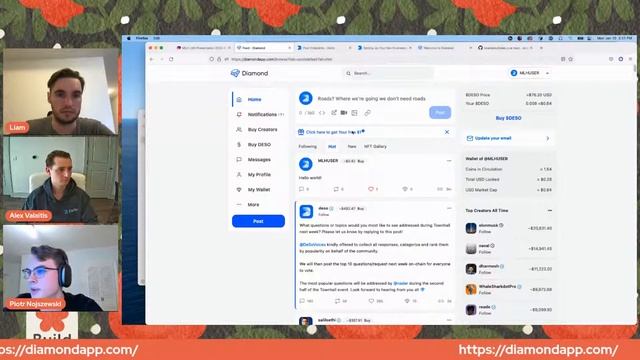
Task: Click Buy next to MLHUSER post
Action: [x=361, y=162]
